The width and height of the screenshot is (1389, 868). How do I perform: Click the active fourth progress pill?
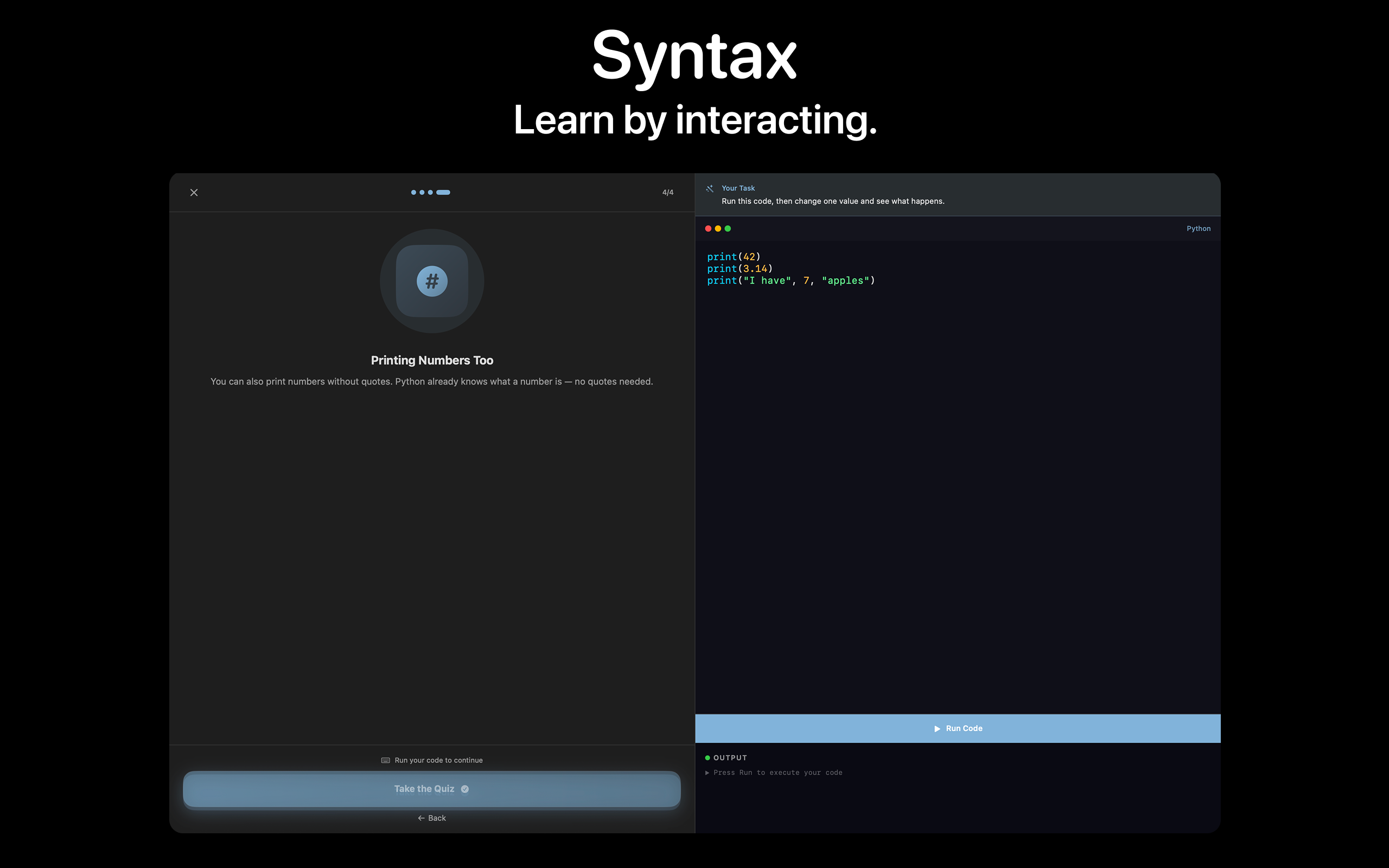coord(443,192)
